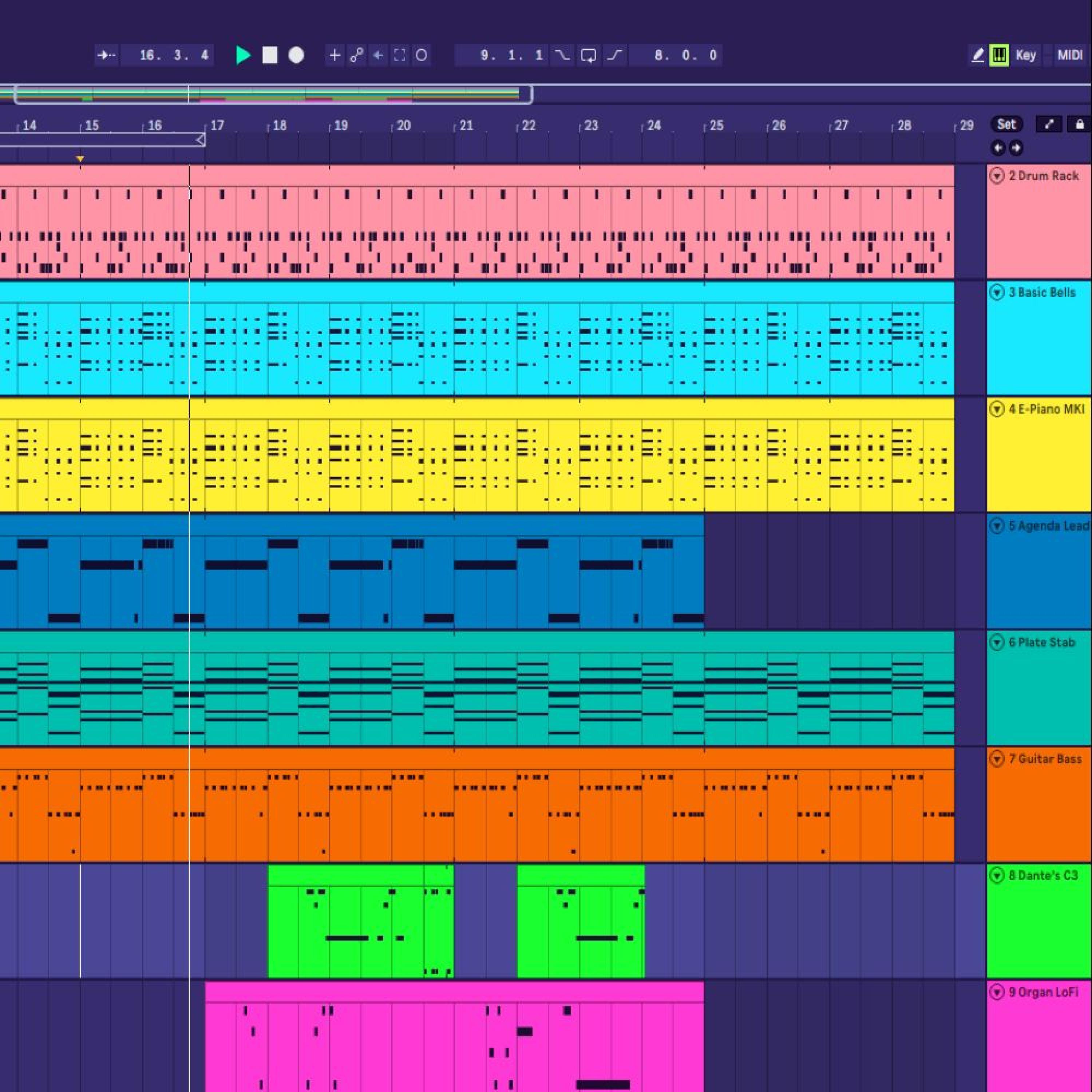Click the Re-enable Automation arrow icon
Image resolution: width=1092 pixels, height=1092 pixels.
point(378,55)
